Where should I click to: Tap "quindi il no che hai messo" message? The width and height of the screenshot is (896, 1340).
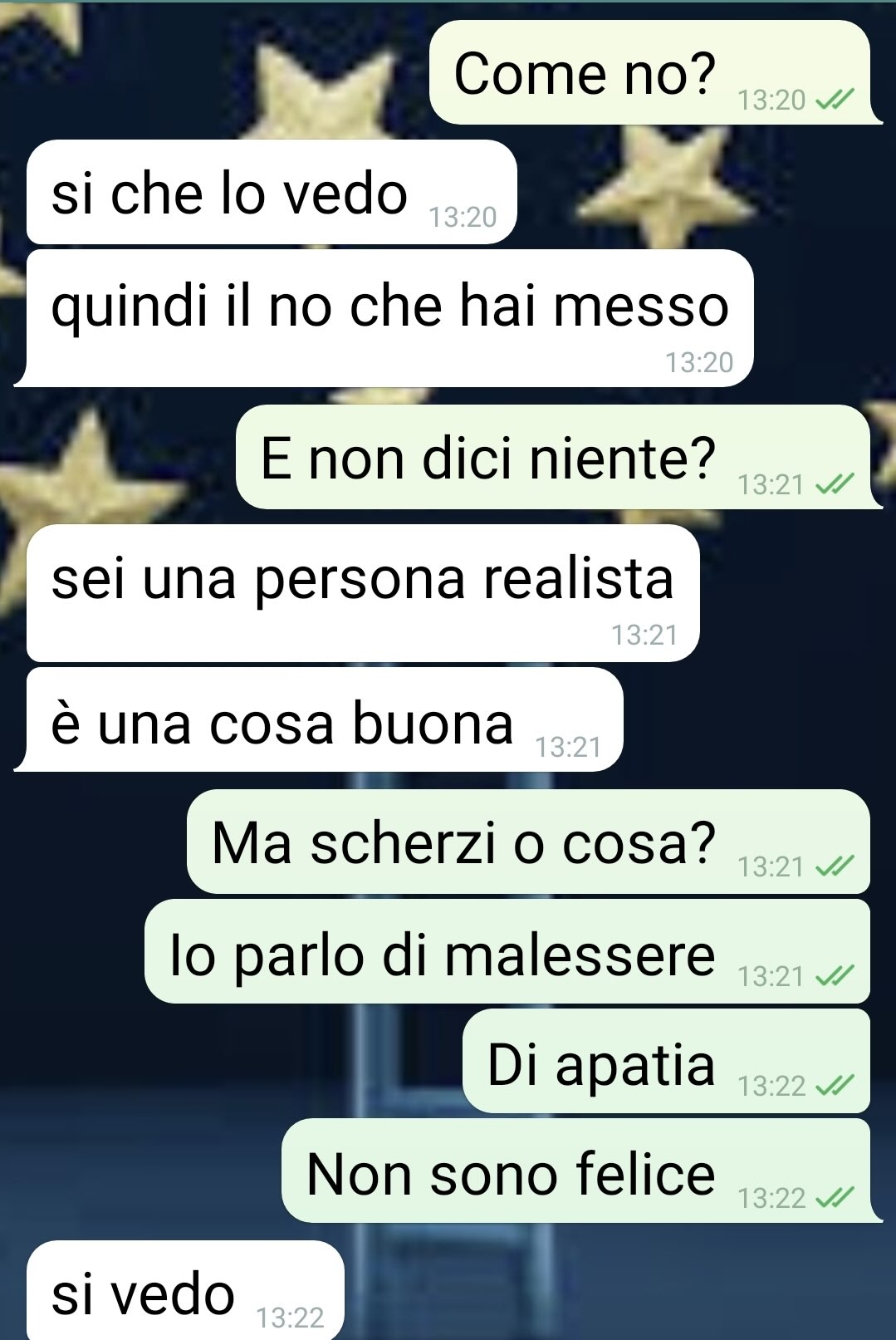(384, 318)
